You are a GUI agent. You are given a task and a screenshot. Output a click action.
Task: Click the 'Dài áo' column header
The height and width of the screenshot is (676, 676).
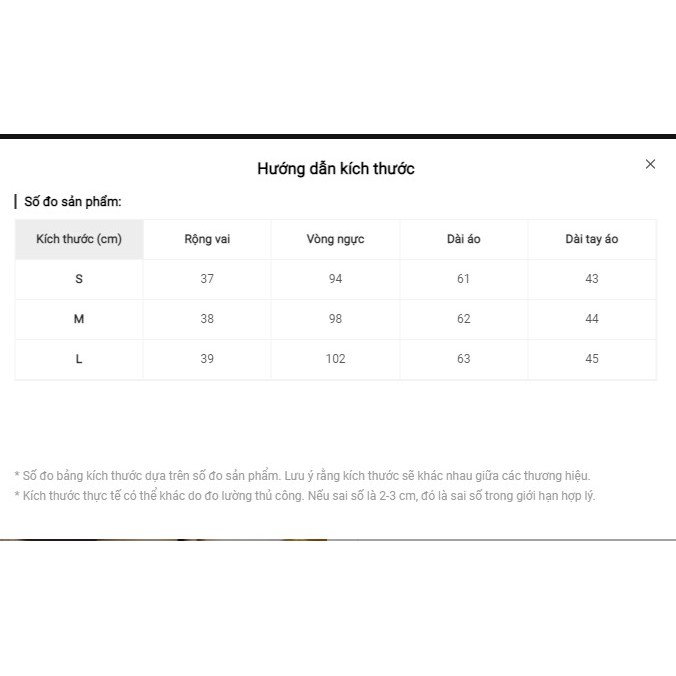[463, 239]
